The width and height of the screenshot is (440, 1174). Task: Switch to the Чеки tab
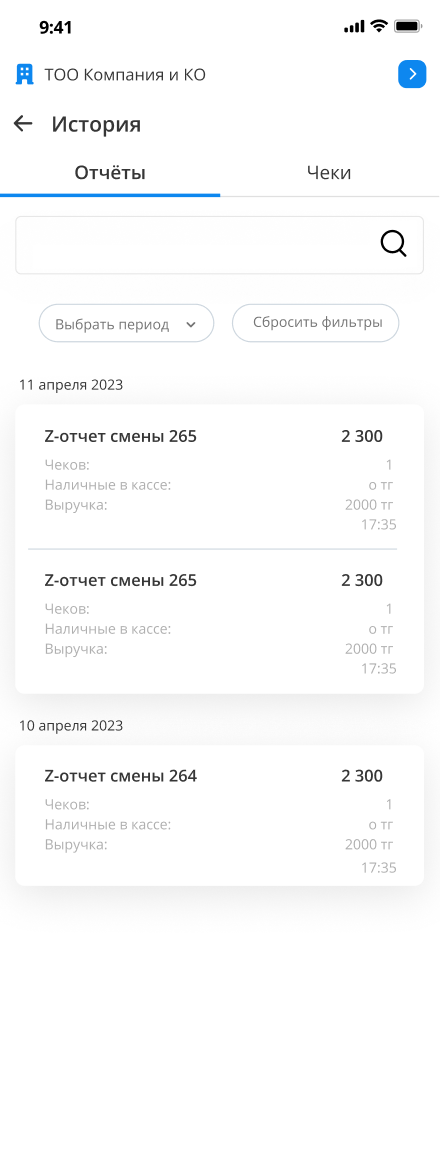[329, 173]
